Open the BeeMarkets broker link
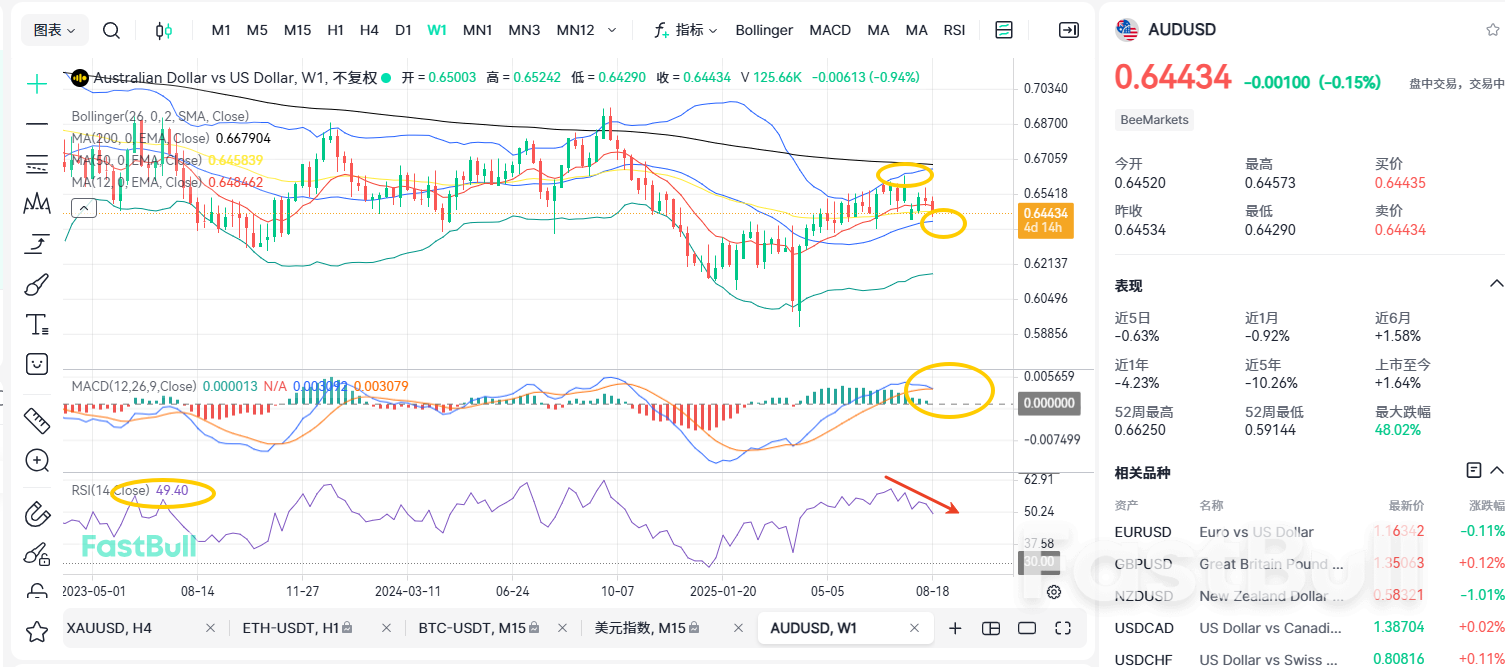The height and width of the screenshot is (667, 1505). coord(1154,119)
